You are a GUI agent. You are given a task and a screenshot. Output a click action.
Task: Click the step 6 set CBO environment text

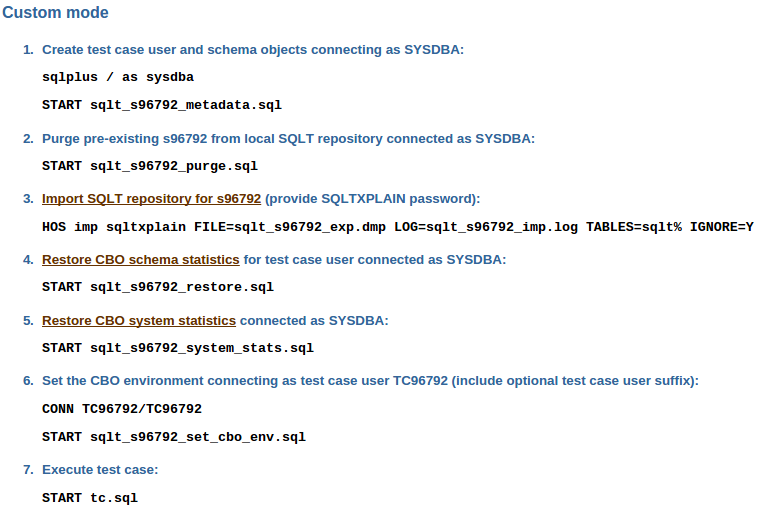[370, 381]
